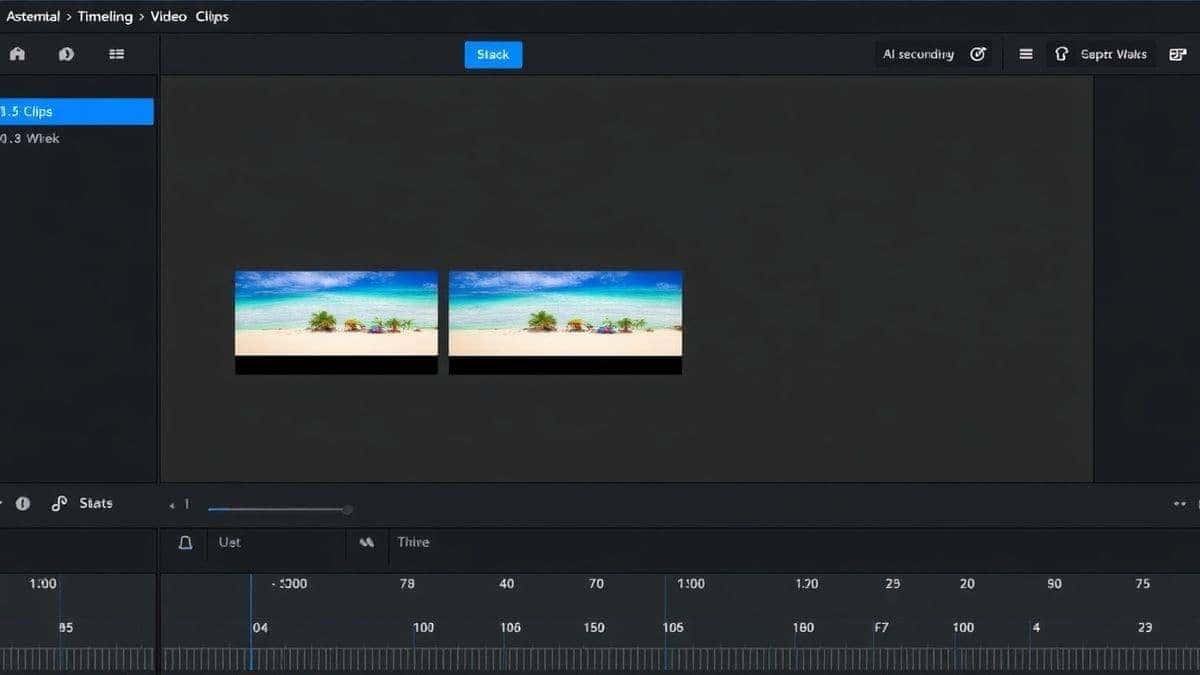
Task: Click the bell icon beside Uat
Action: pyautogui.click(x=185, y=542)
